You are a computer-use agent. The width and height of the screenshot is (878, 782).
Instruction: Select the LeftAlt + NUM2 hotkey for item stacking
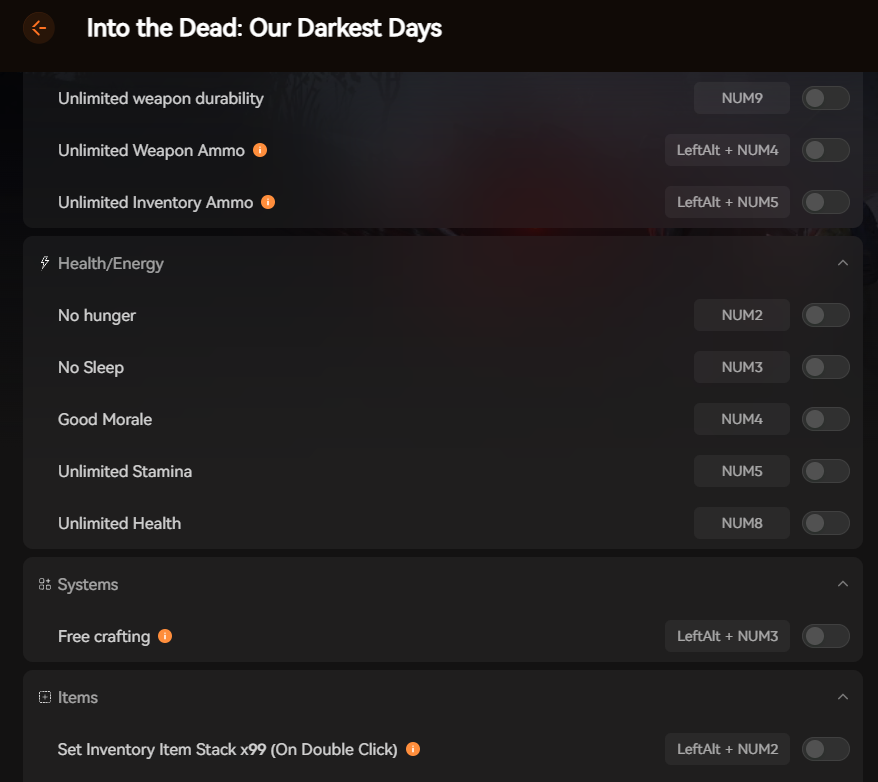pos(727,749)
